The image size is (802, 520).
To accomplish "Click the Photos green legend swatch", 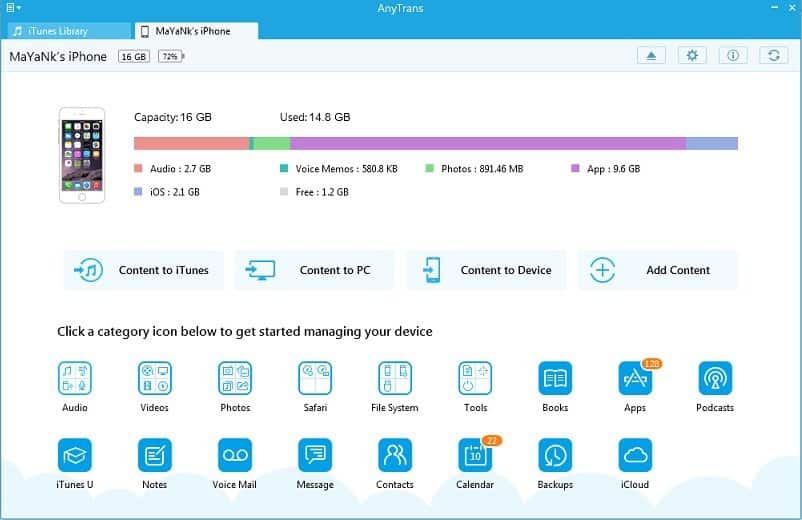I will click(430, 168).
